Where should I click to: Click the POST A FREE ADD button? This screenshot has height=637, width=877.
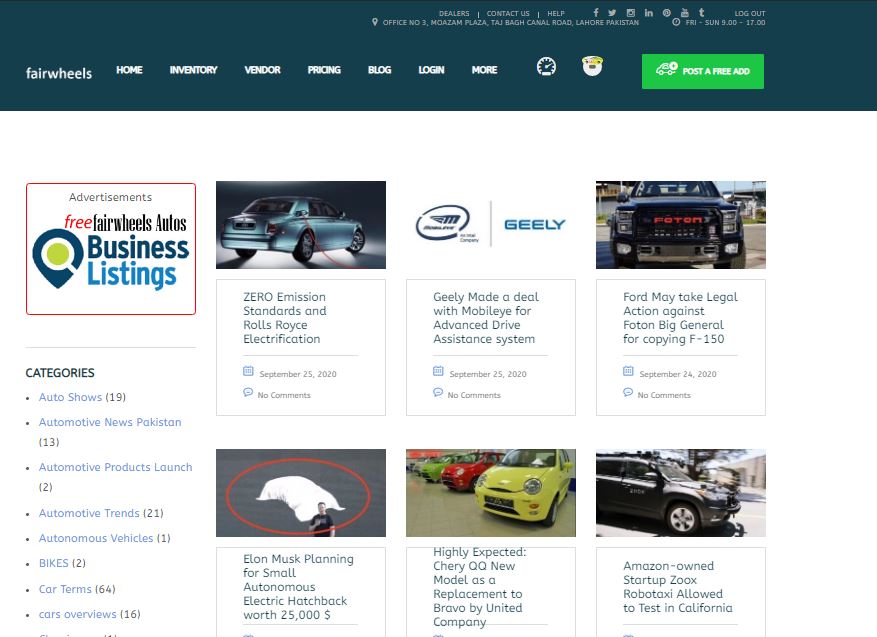tap(702, 72)
